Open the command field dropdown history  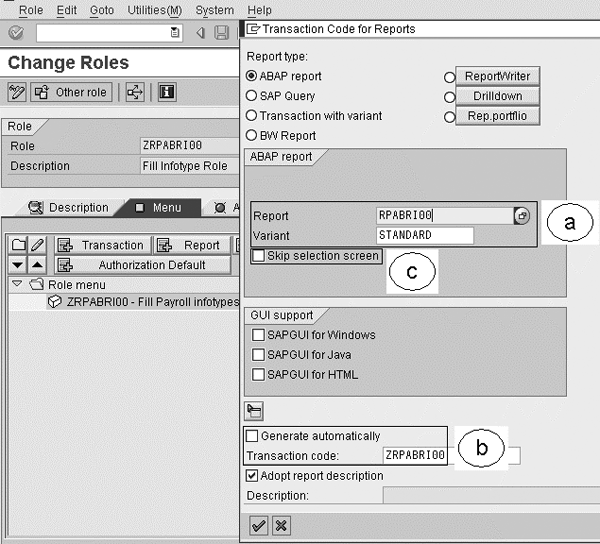[176, 33]
